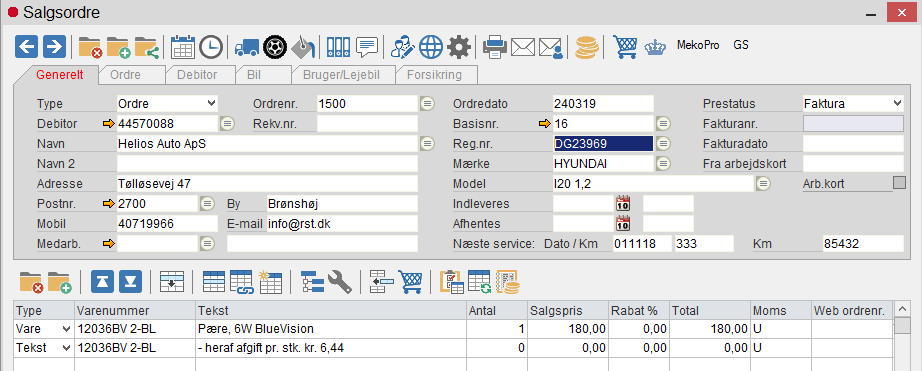Open the Type dropdown on the Vare row
Image resolution: width=922 pixels, height=371 pixels.
coord(66,329)
